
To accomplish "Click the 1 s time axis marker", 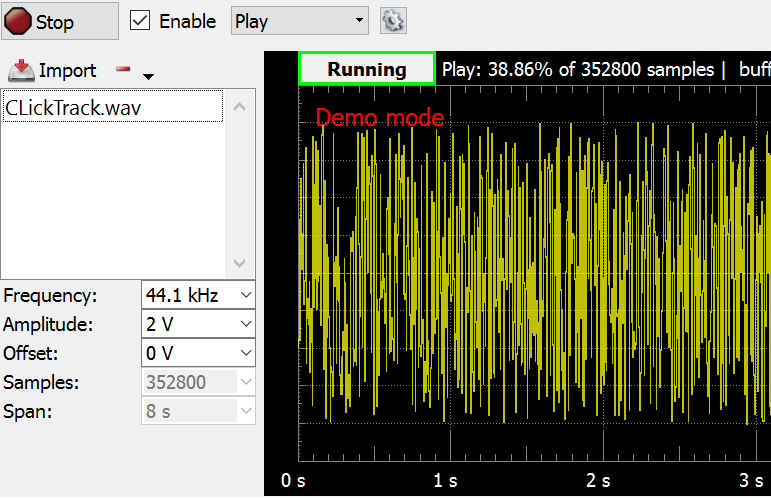I will point(444,480).
